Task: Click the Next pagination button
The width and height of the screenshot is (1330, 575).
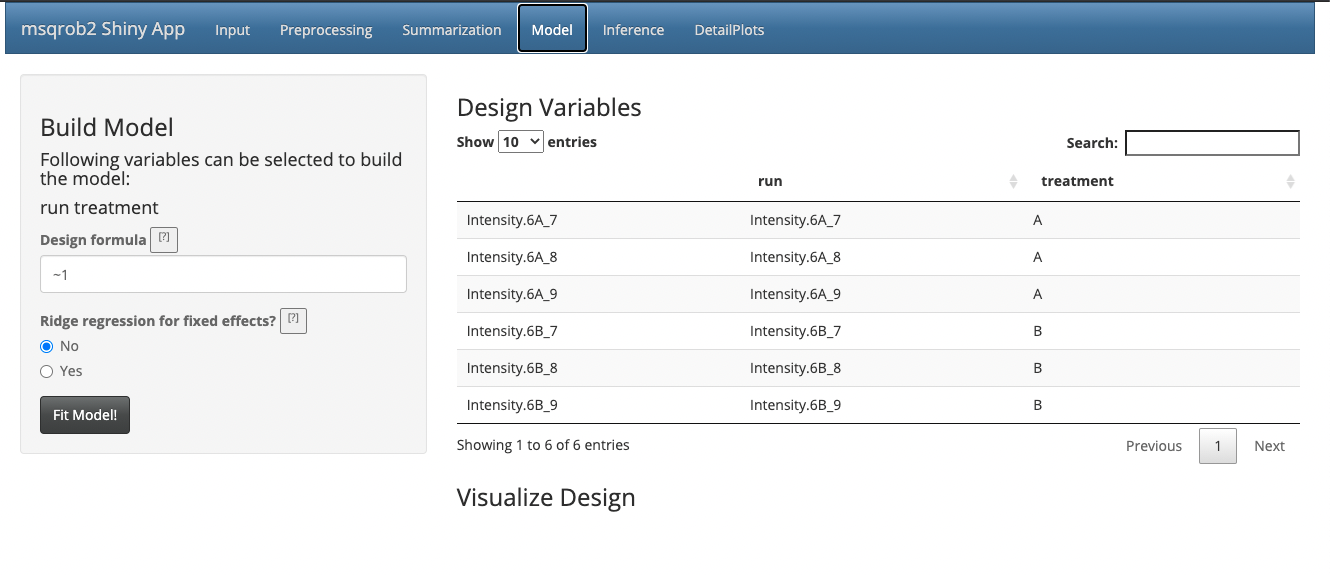Action: coord(1269,446)
